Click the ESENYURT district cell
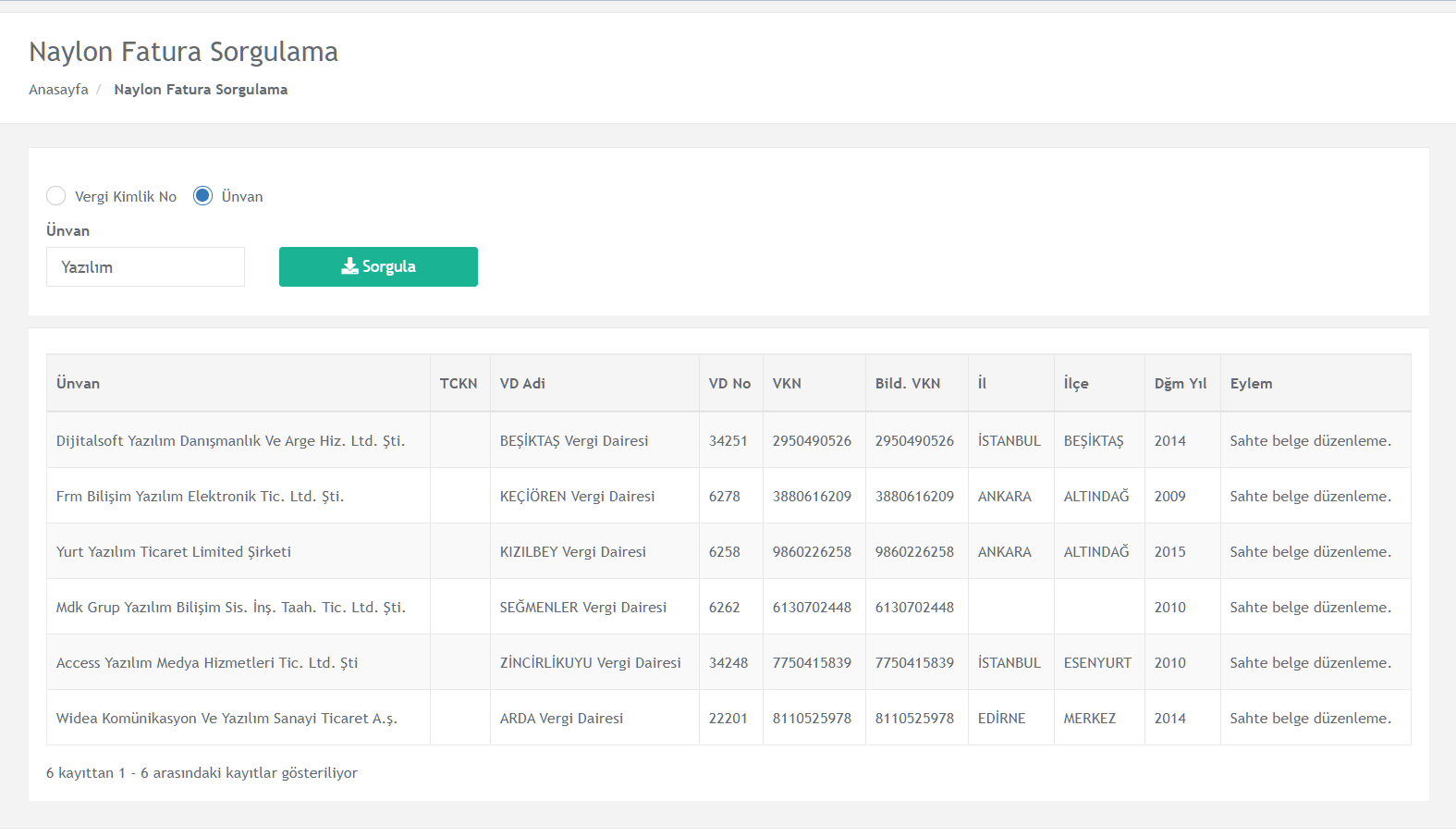 (x=1099, y=662)
